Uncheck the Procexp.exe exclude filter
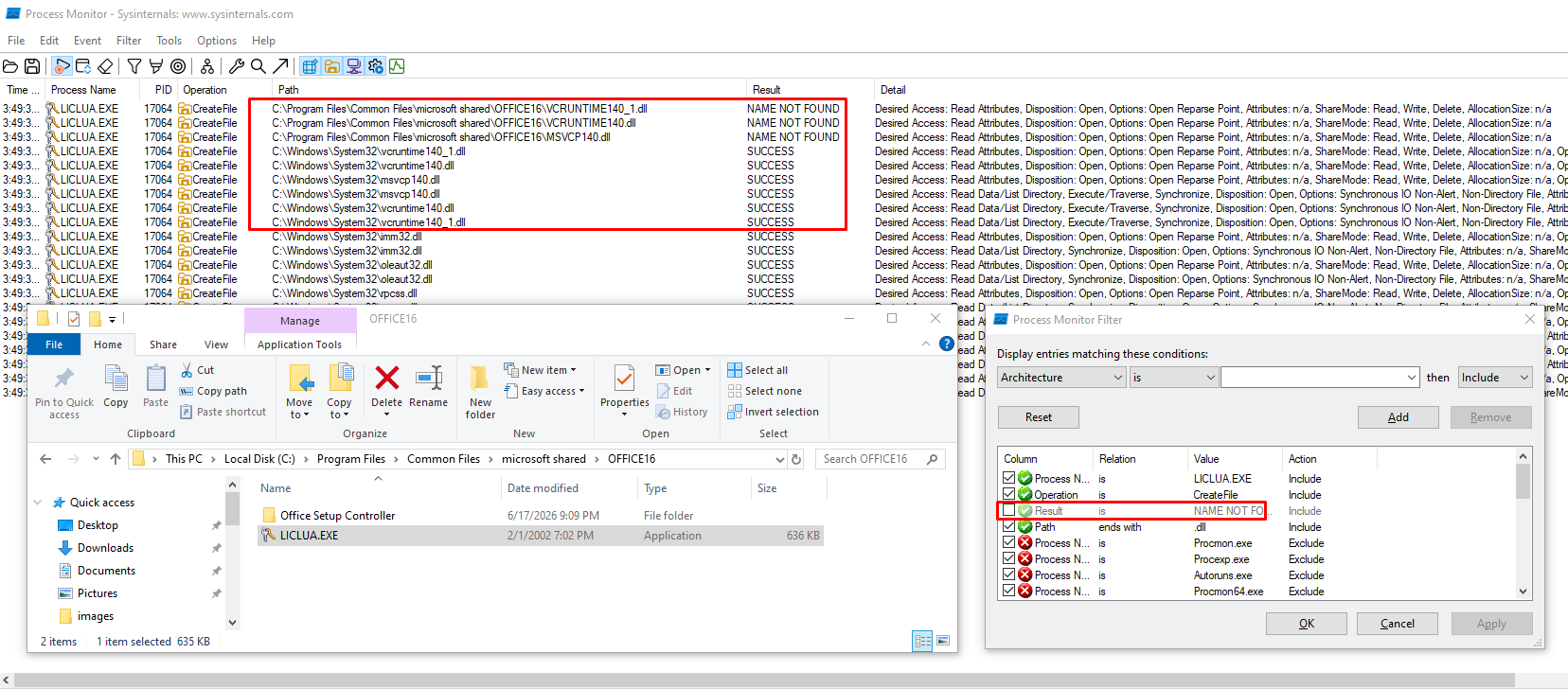Screen dimensions: 1568x689 (x=1009, y=559)
